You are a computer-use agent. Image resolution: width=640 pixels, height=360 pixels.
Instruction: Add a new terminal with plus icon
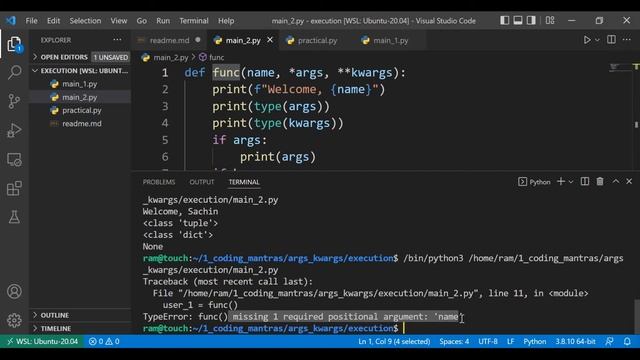(x=561, y=182)
